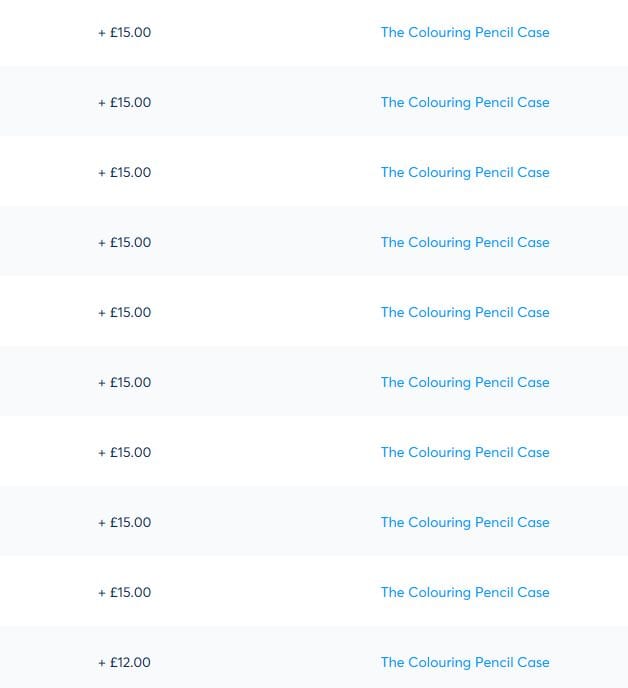628x688 pixels.
Task: Click the + £12.00 amount
Action: [125, 662]
